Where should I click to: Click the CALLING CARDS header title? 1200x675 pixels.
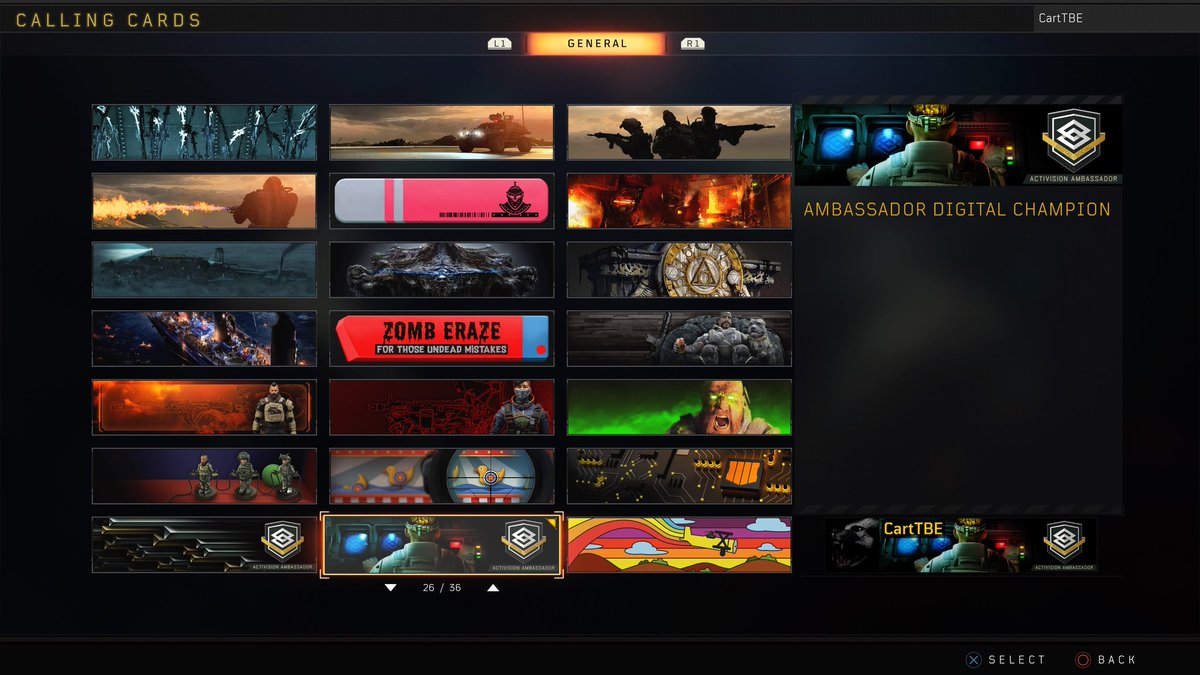pos(109,20)
